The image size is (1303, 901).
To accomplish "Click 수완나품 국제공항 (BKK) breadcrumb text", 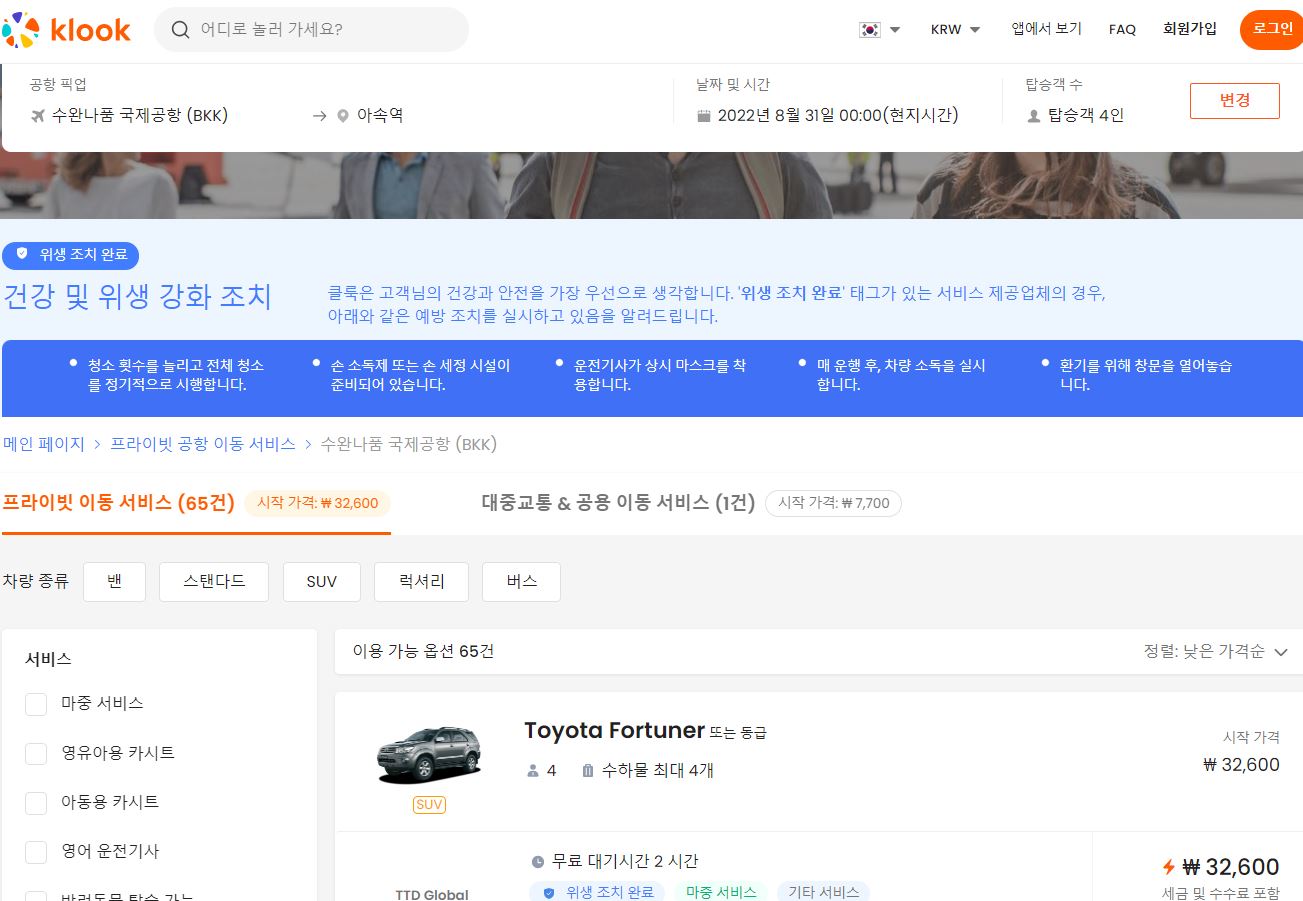I will click(x=408, y=444).
